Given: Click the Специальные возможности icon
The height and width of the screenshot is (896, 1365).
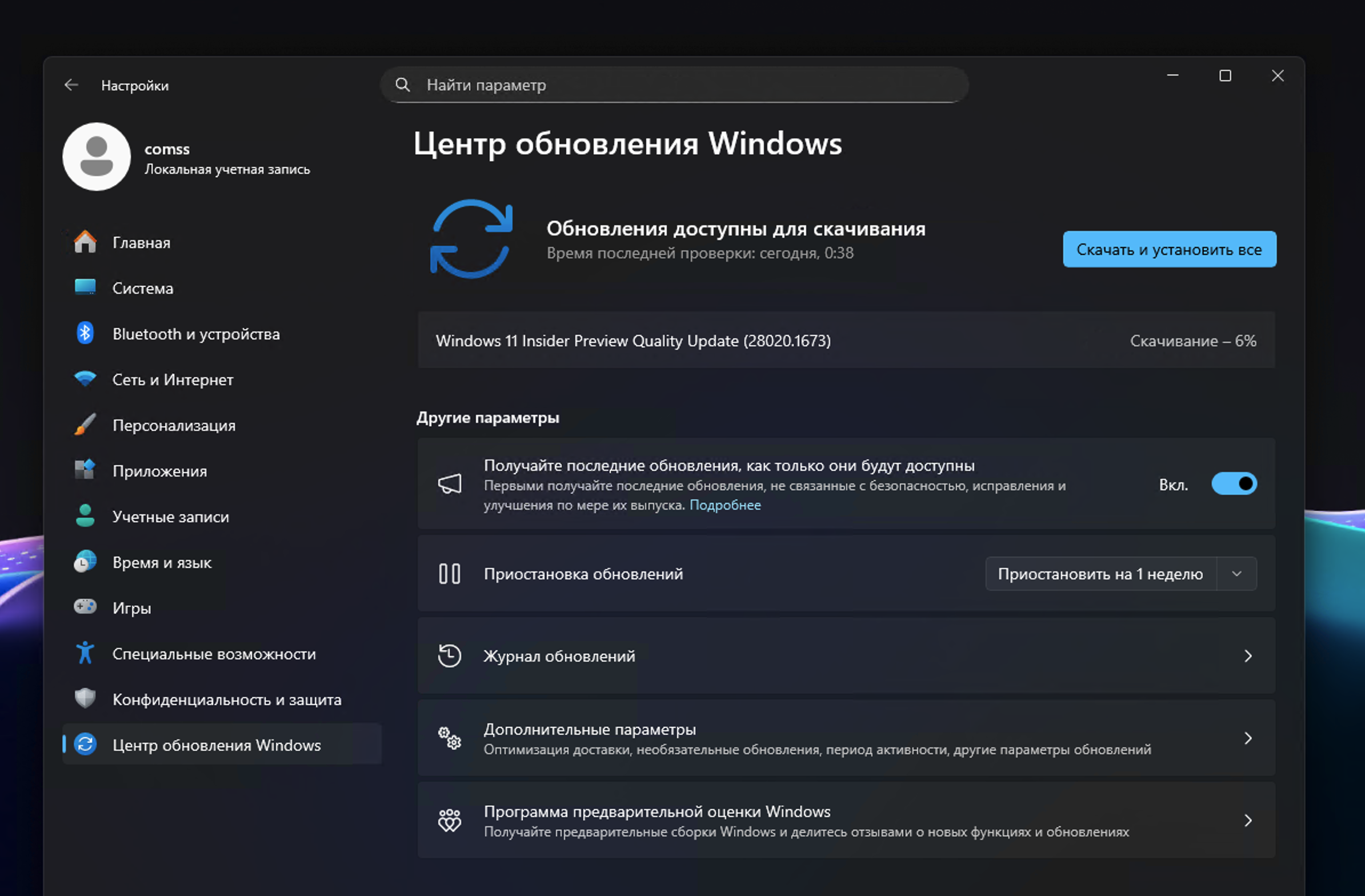Looking at the screenshot, I should (x=85, y=653).
